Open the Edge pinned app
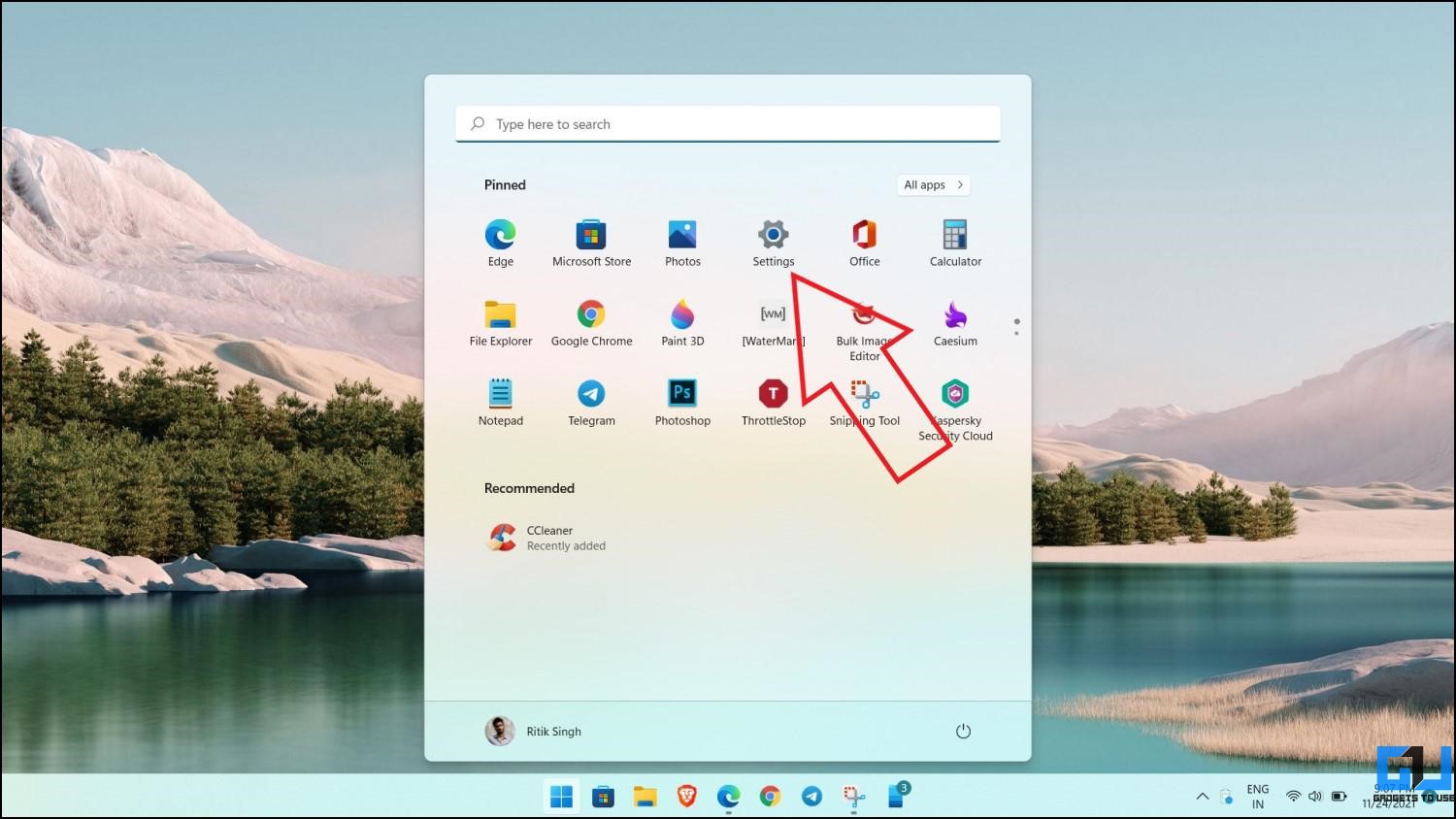 click(501, 244)
